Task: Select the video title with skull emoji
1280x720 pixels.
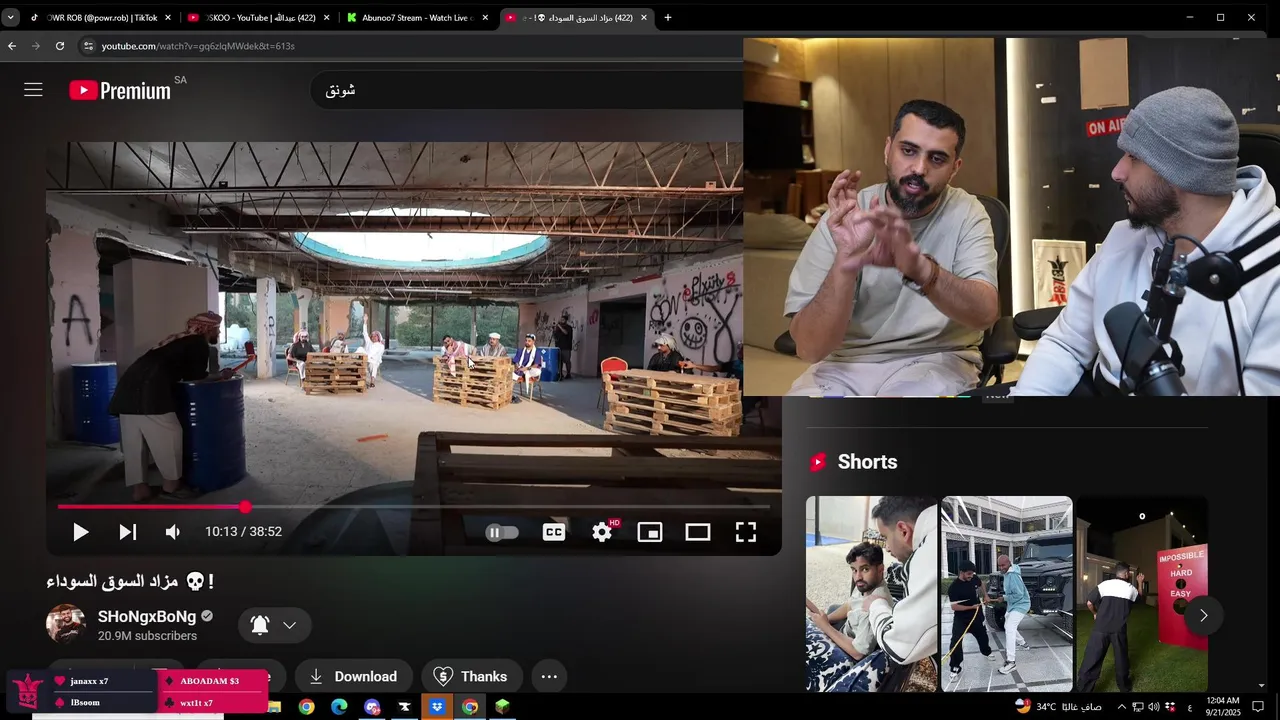Action: coord(130,581)
